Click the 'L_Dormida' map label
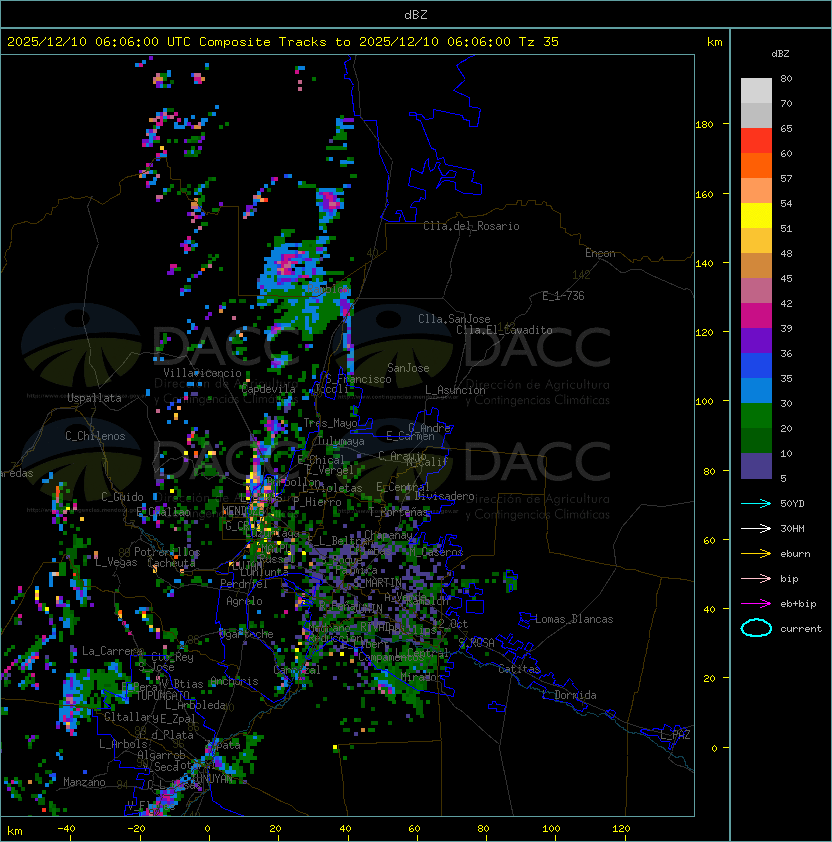This screenshot has height=842, width=832. [569, 695]
